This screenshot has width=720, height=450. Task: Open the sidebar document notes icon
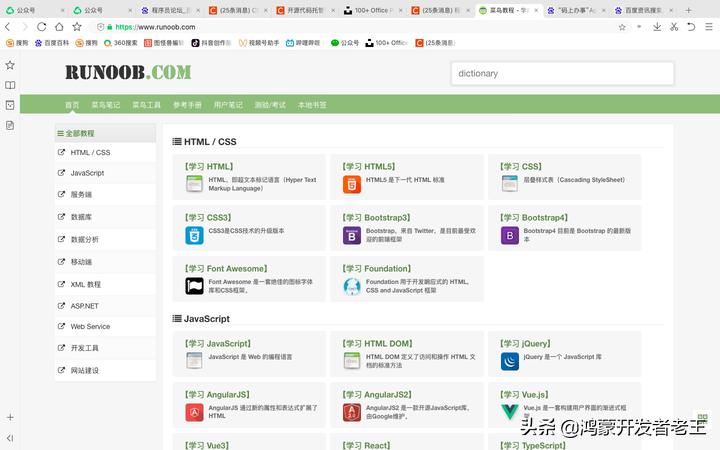(10, 125)
